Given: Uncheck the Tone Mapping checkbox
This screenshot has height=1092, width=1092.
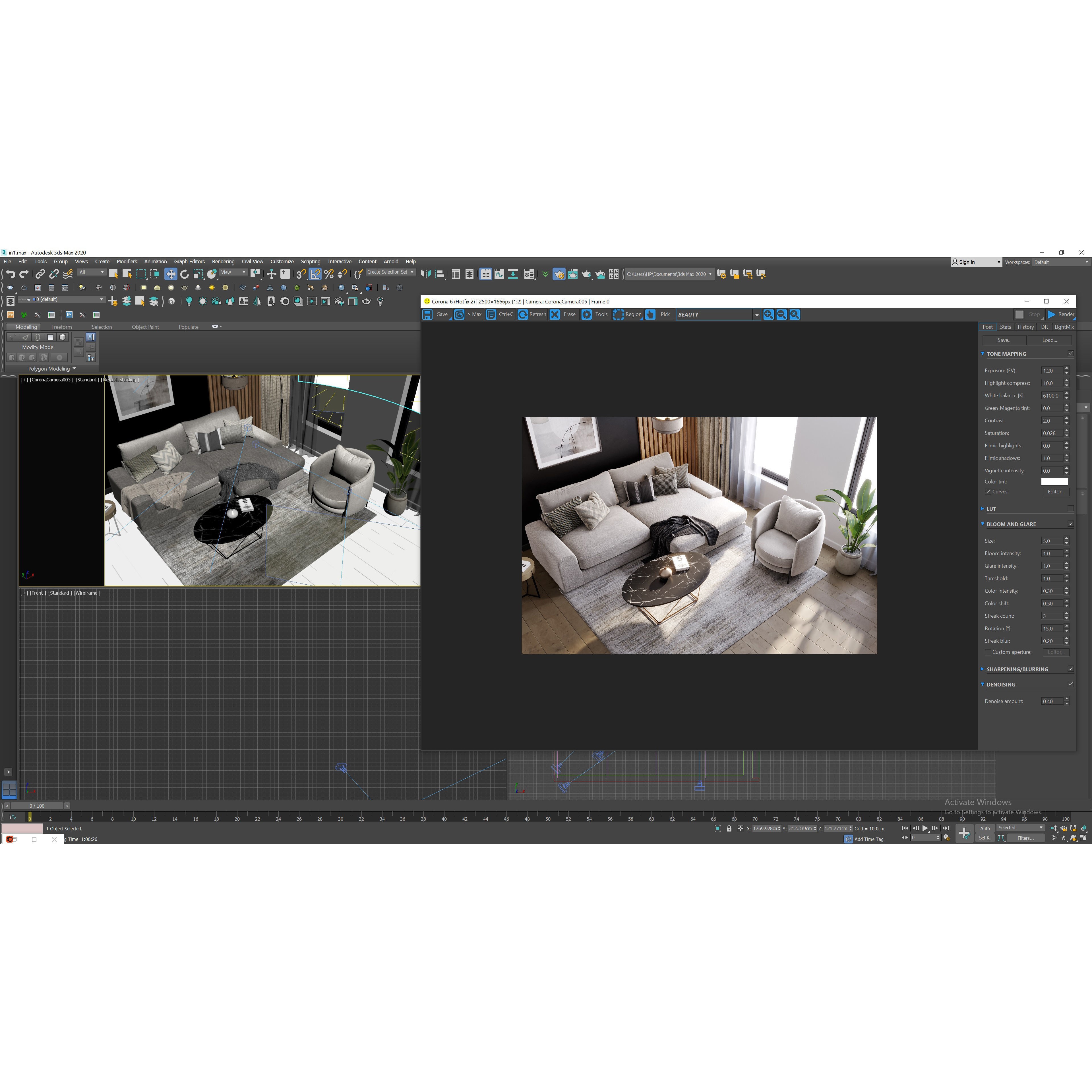Looking at the screenshot, I should pyautogui.click(x=1070, y=354).
